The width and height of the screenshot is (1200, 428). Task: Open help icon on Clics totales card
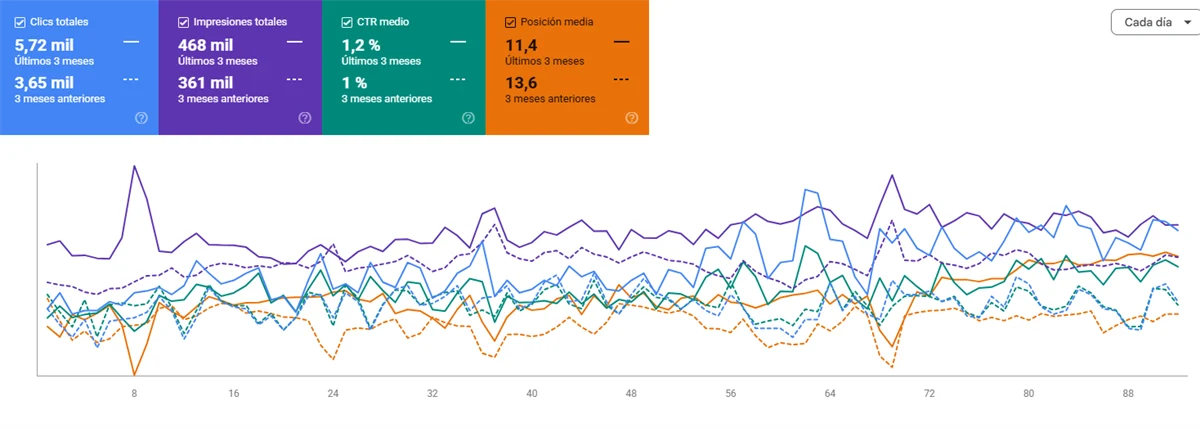[141, 118]
